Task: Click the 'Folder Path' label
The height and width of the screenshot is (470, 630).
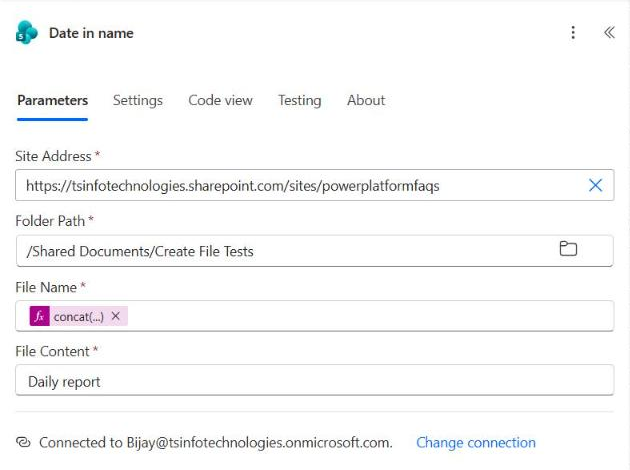Action: (50, 221)
